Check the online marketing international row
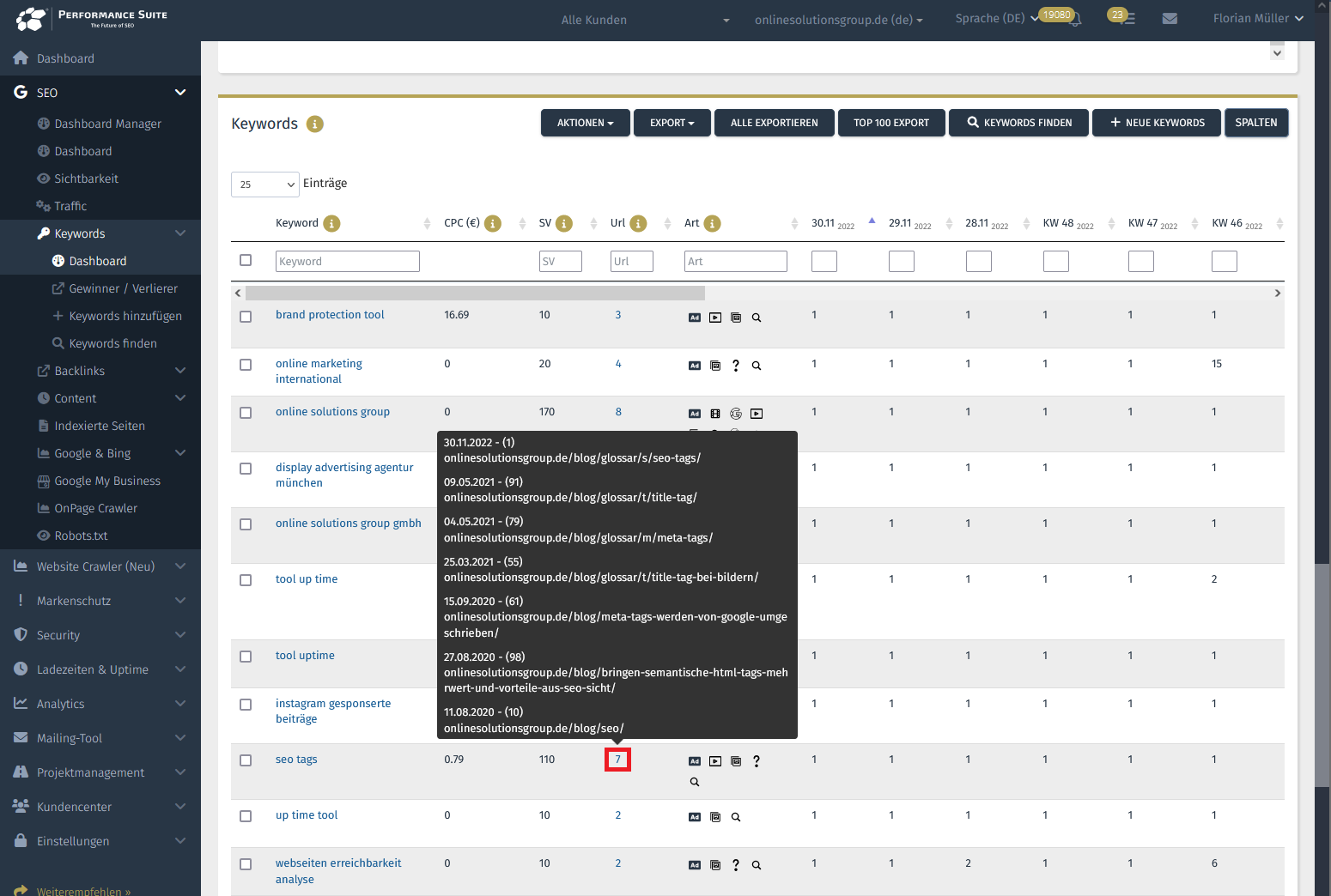Screen dimensions: 1331x896 (246, 365)
